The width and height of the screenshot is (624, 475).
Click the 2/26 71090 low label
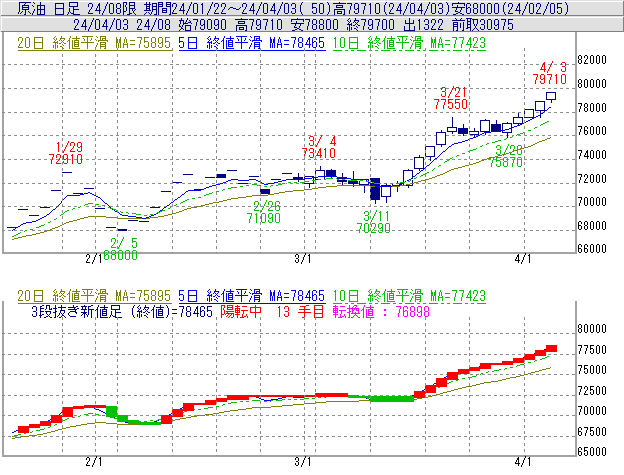click(264, 212)
